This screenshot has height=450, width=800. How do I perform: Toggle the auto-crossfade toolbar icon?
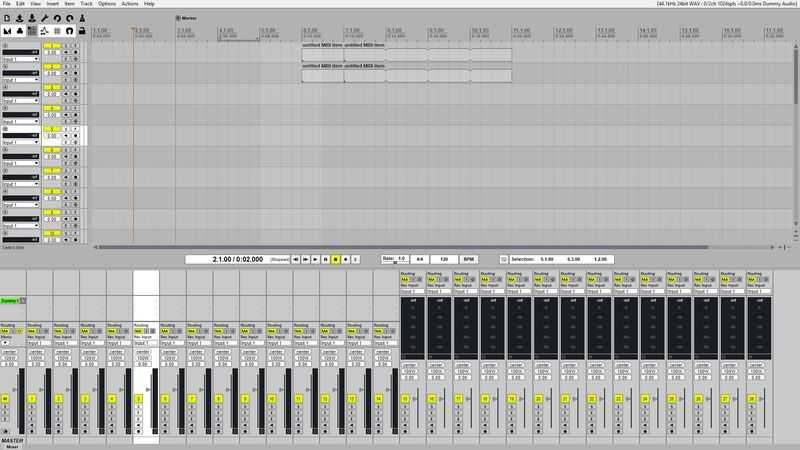7,31
